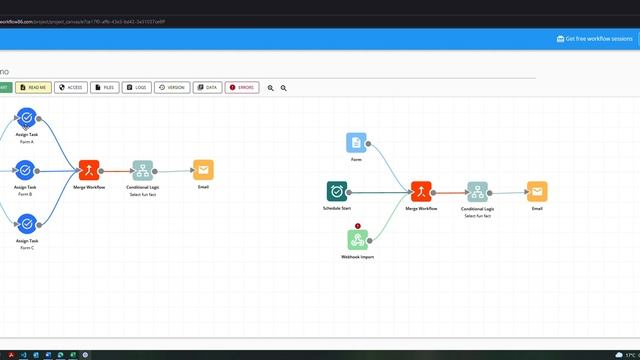Select the Schedule Start alarm clock node
640x360 pixels.
pos(337,191)
